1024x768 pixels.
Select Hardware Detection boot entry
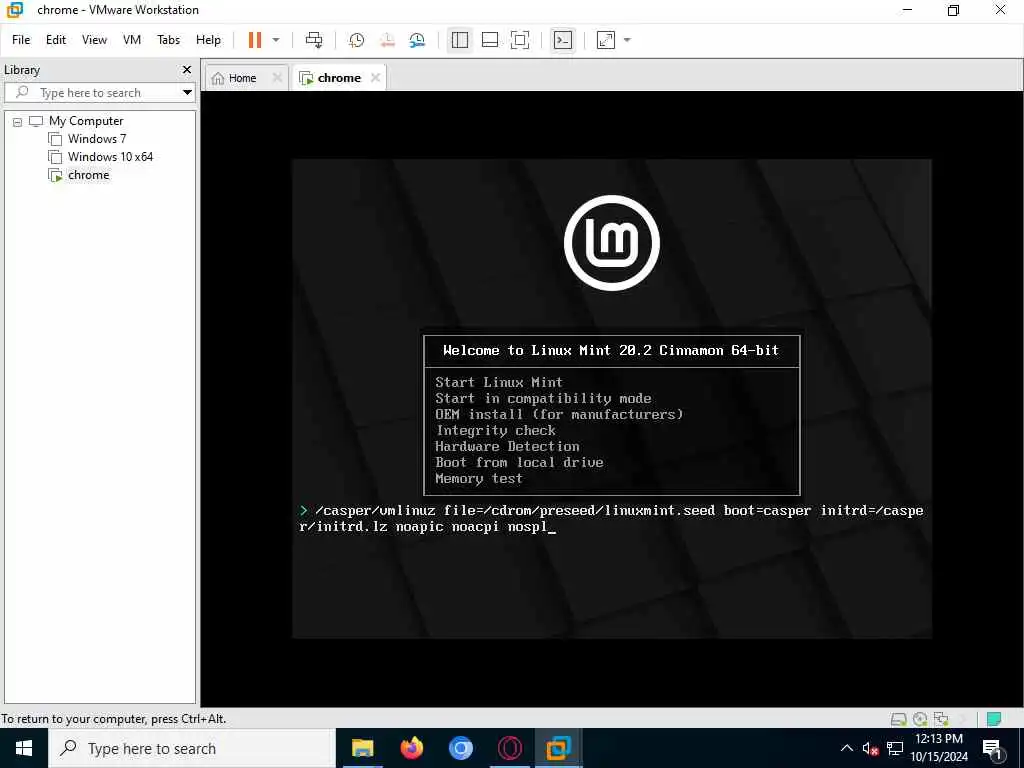point(507,446)
